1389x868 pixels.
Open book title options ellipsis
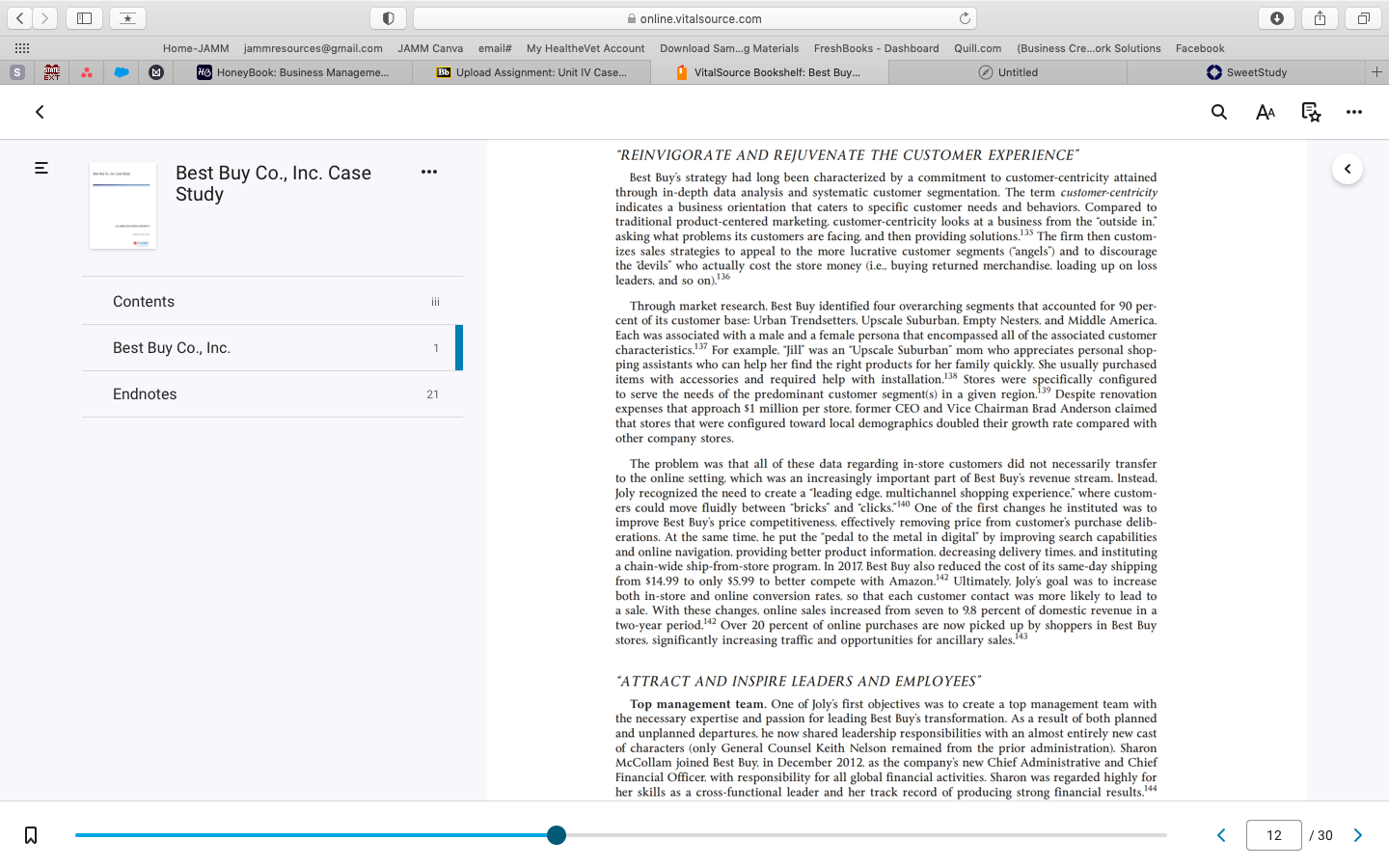click(x=429, y=172)
